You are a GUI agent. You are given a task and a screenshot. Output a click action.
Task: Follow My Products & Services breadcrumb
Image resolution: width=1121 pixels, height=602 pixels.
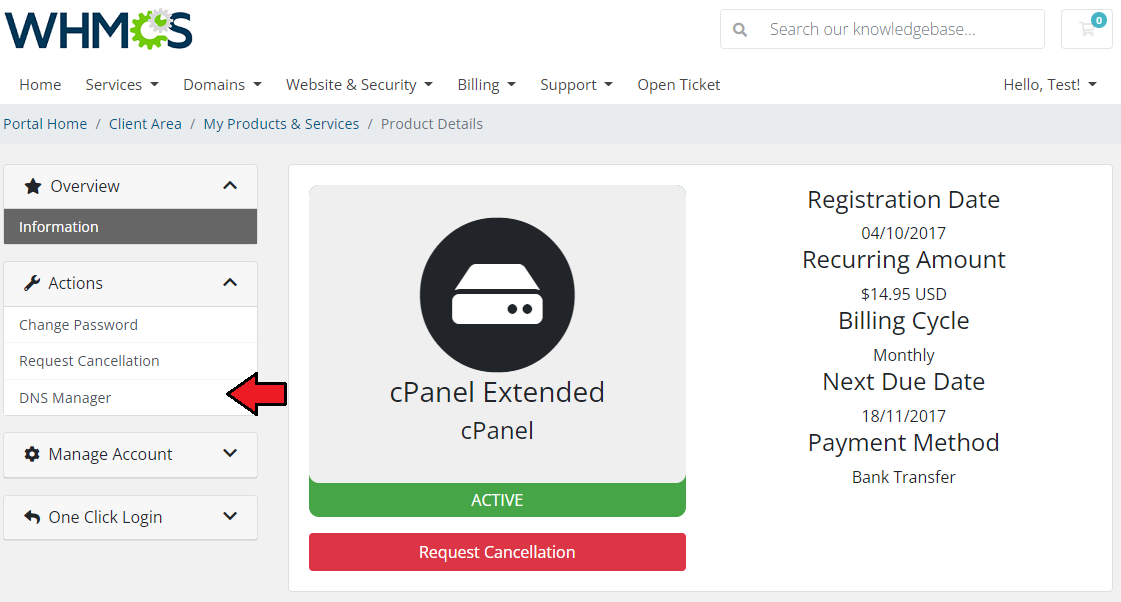(x=281, y=124)
